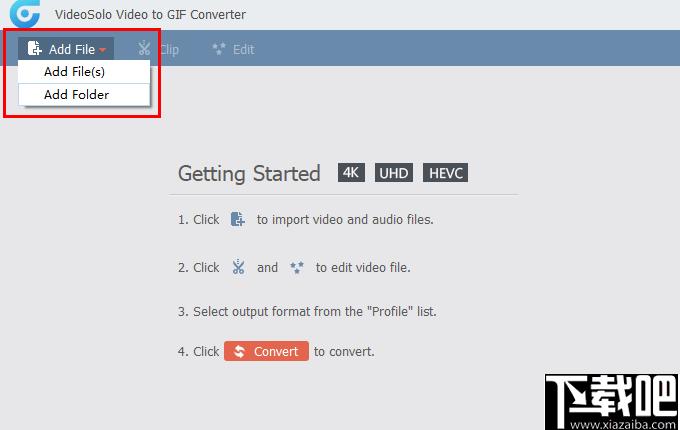Click the 'VideoSolo Video to GIF Converter' title

pos(150,14)
